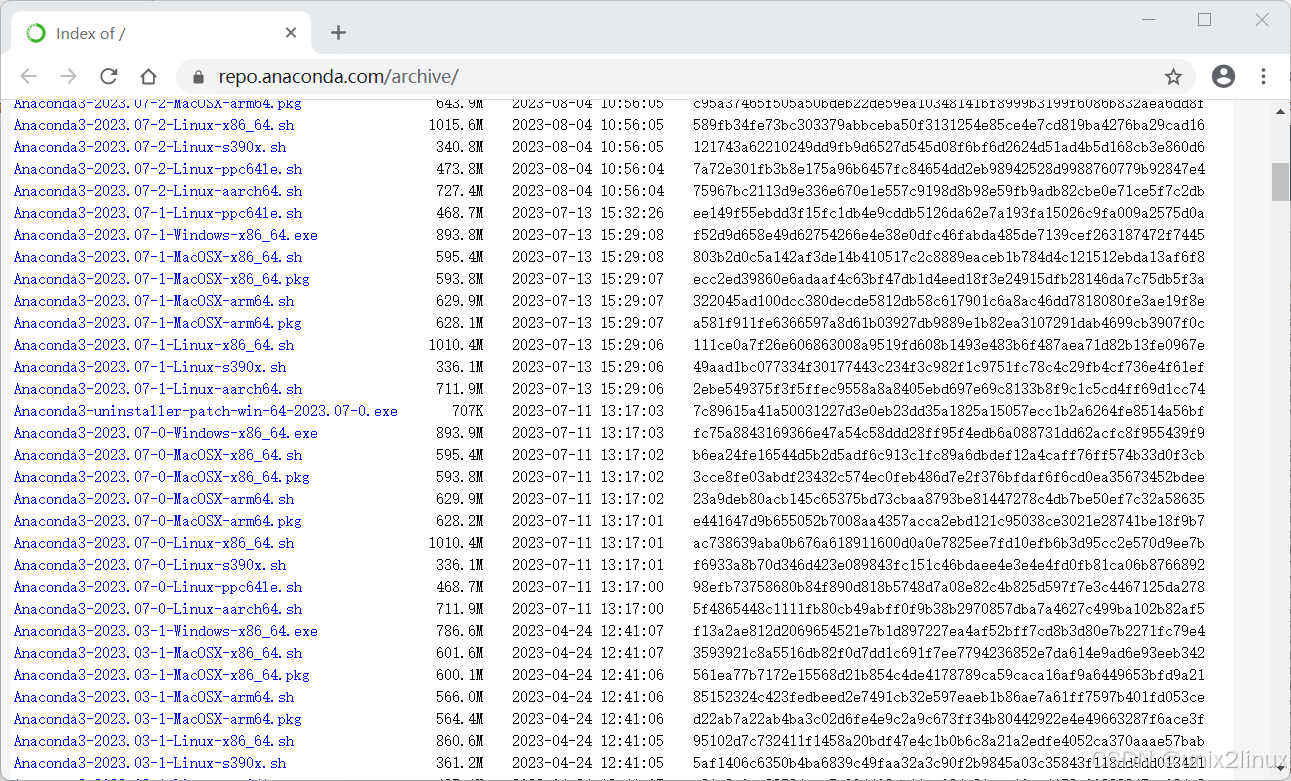Click date 2023-07-13 15:32:26

(x=588, y=213)
